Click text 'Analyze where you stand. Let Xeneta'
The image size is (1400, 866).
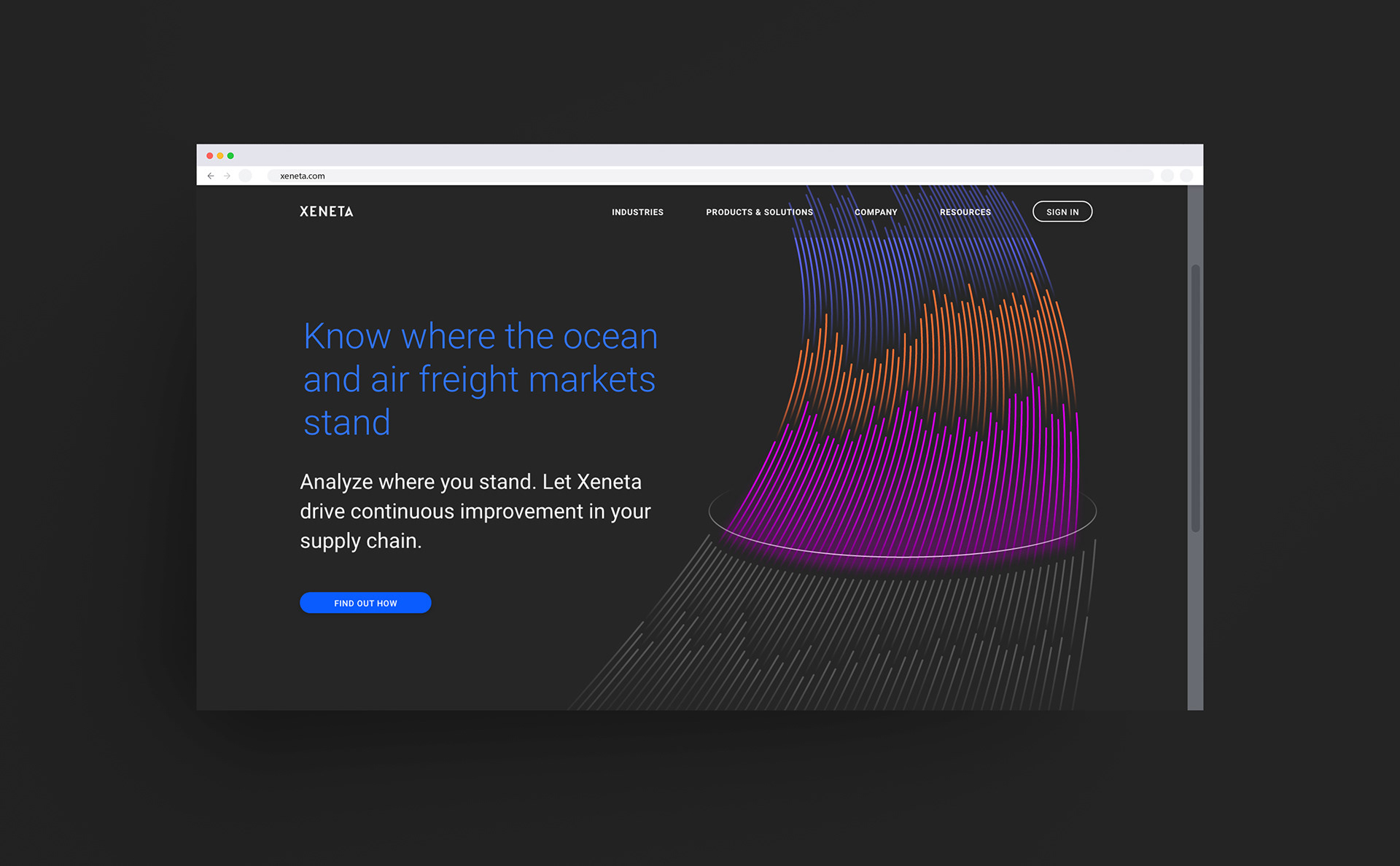click(471, 482)
